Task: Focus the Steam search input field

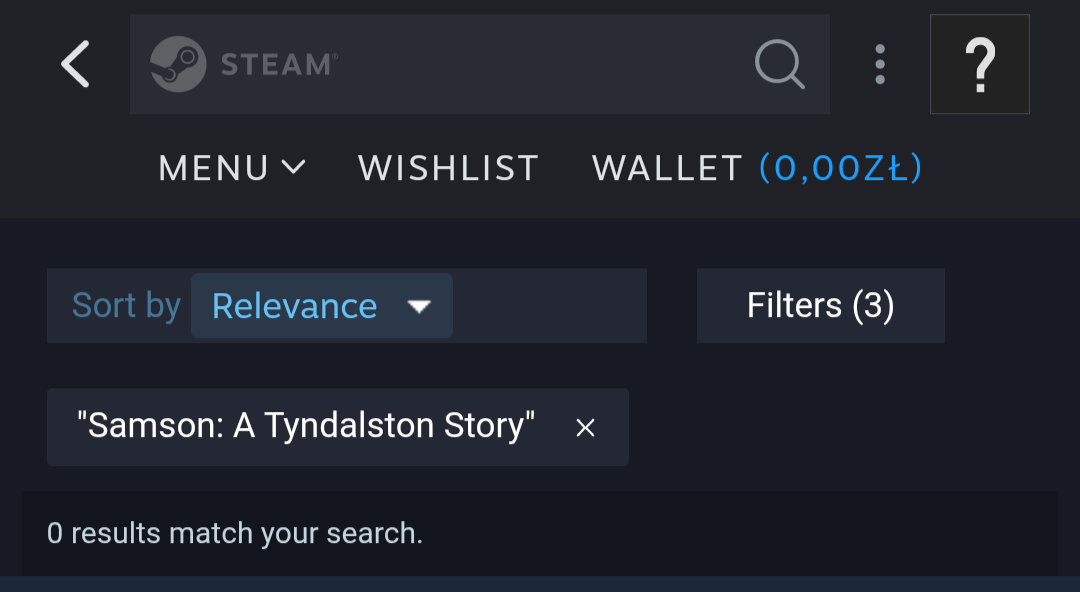Action: point(540,64)
